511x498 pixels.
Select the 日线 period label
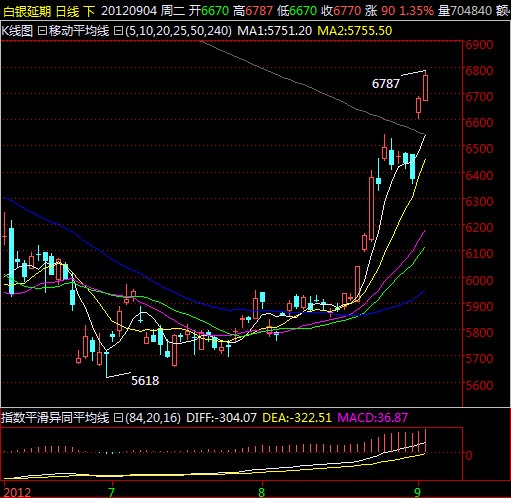coord(68,11)
